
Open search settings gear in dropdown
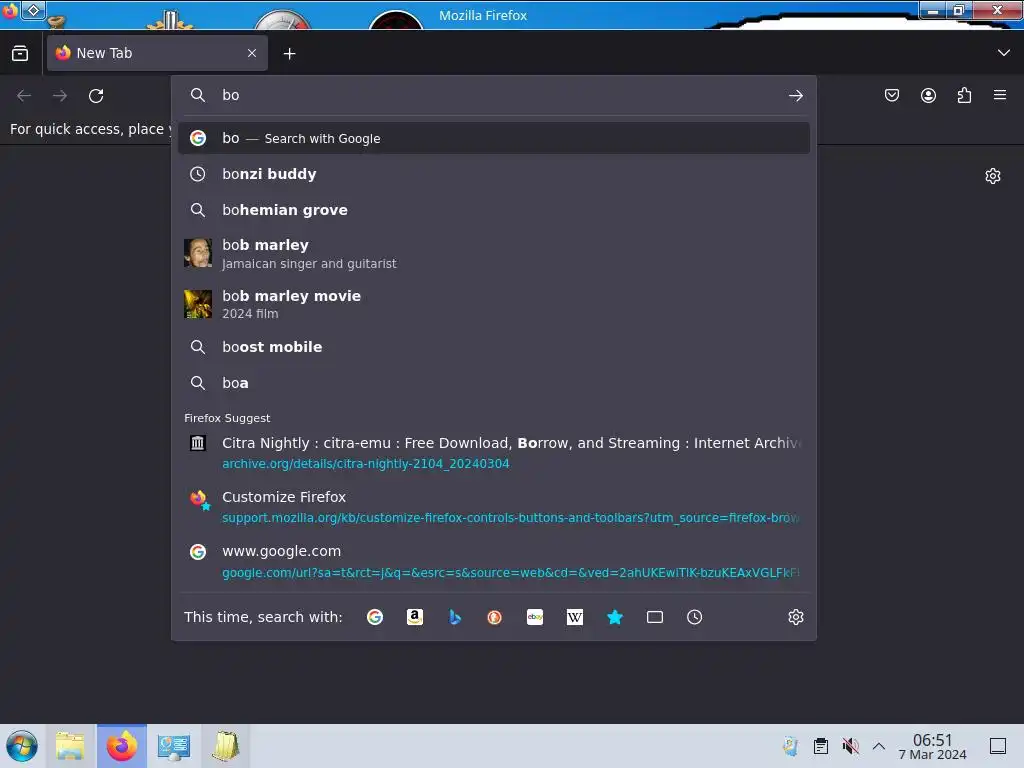(x=795, y=617)
